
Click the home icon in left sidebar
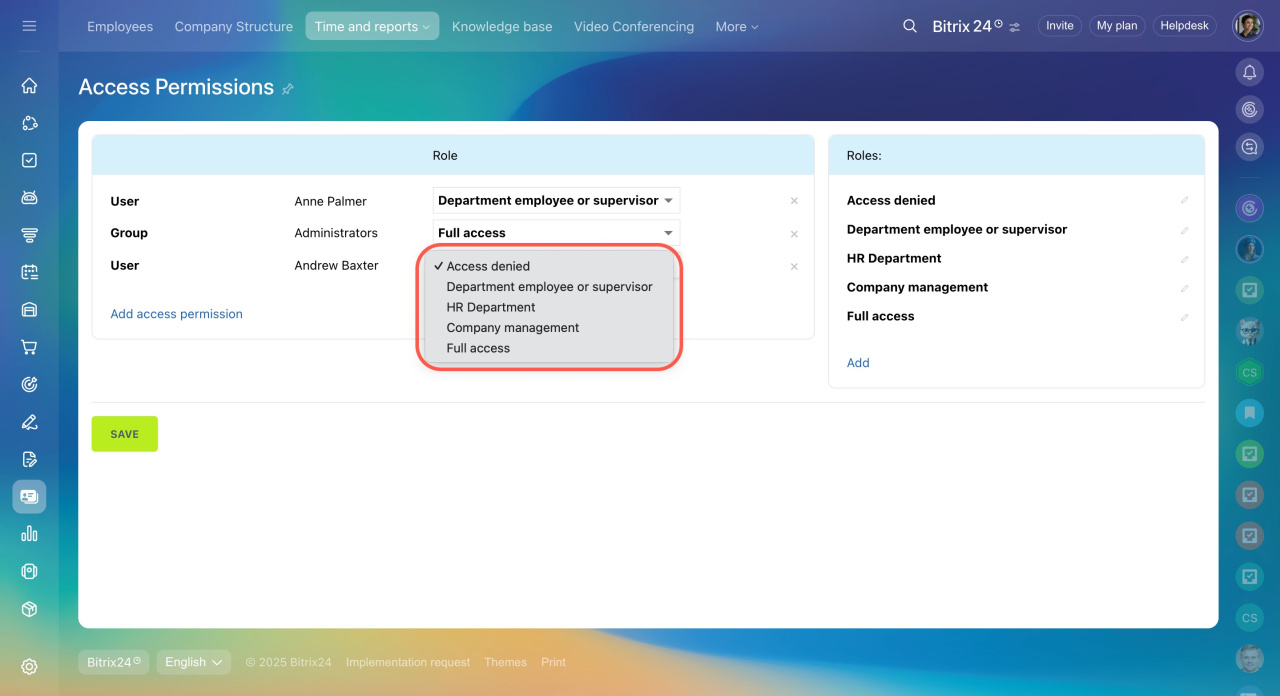[29, 86]
